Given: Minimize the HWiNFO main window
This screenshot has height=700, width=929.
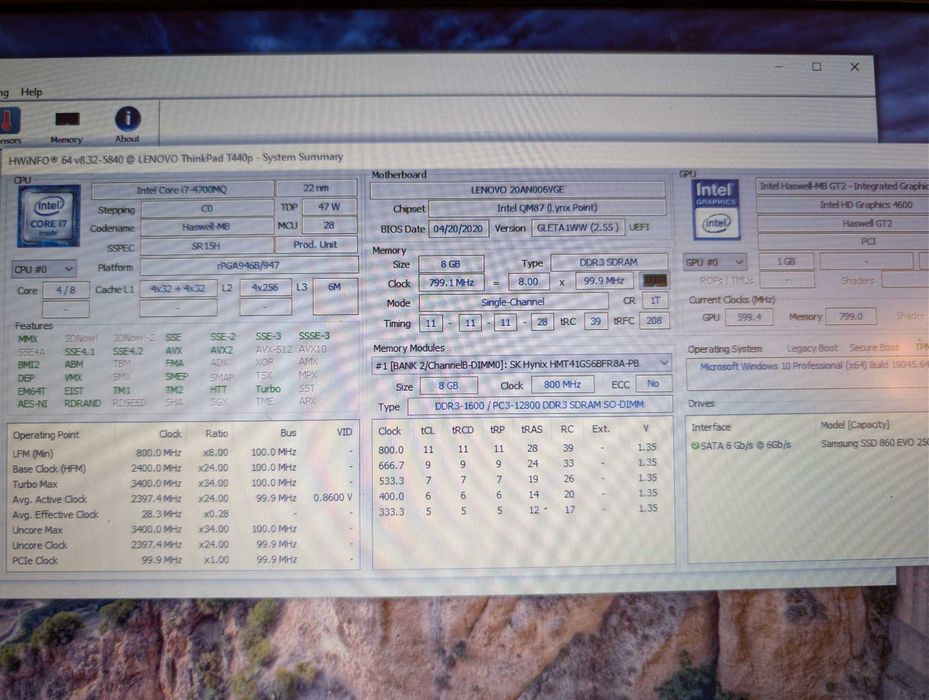Looking at the screenshot, I should coord(779,66).
